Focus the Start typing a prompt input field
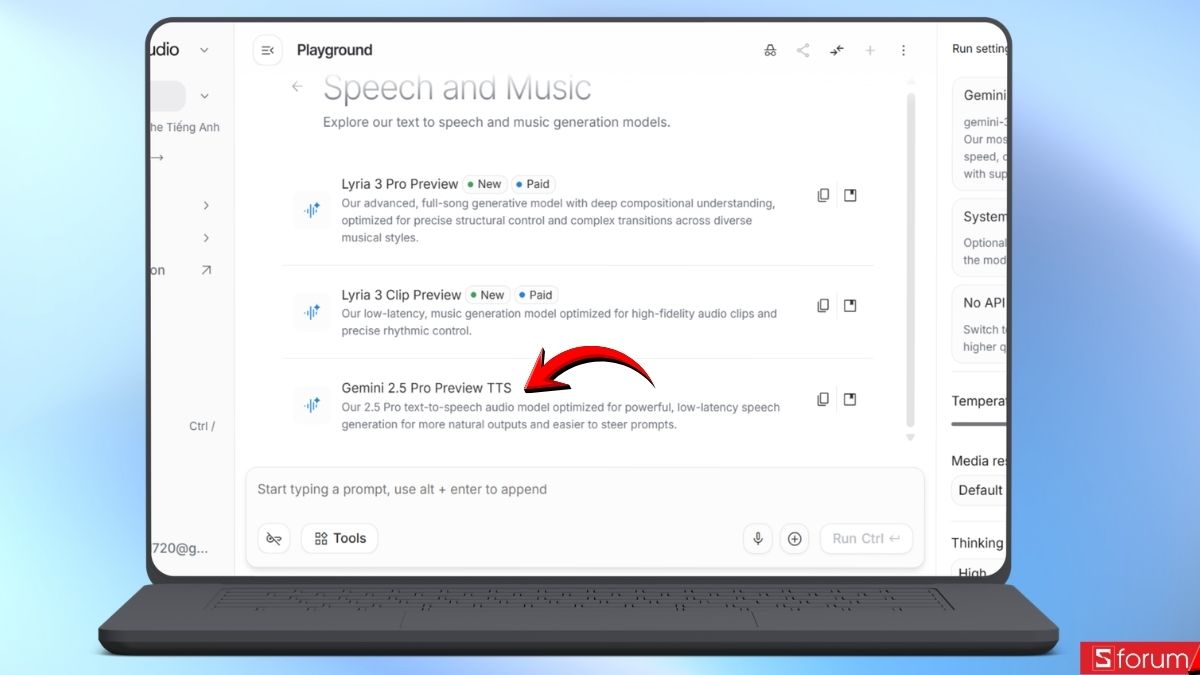 [585, 489]
